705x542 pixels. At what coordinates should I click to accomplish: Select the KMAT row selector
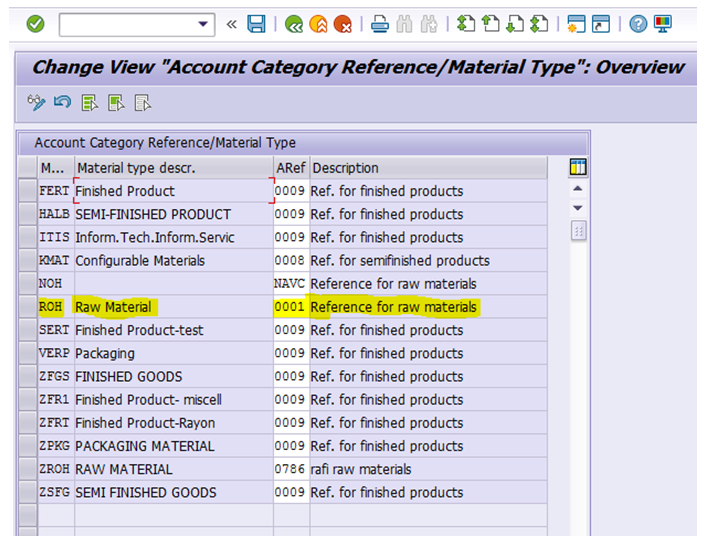(x=27, y=260)
